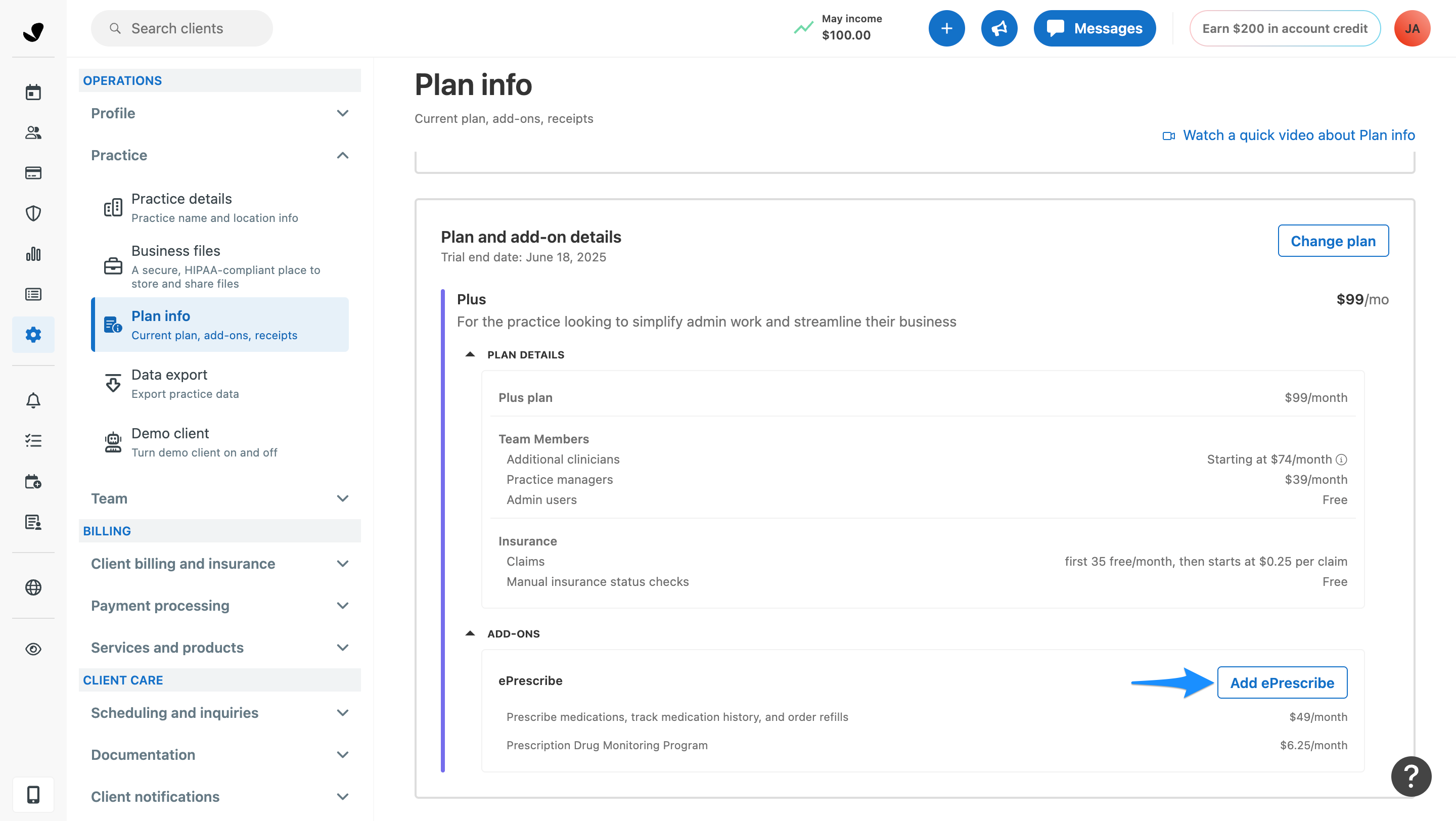Click the Trial end date text
1456x821 pixels.
pos(523,257)
